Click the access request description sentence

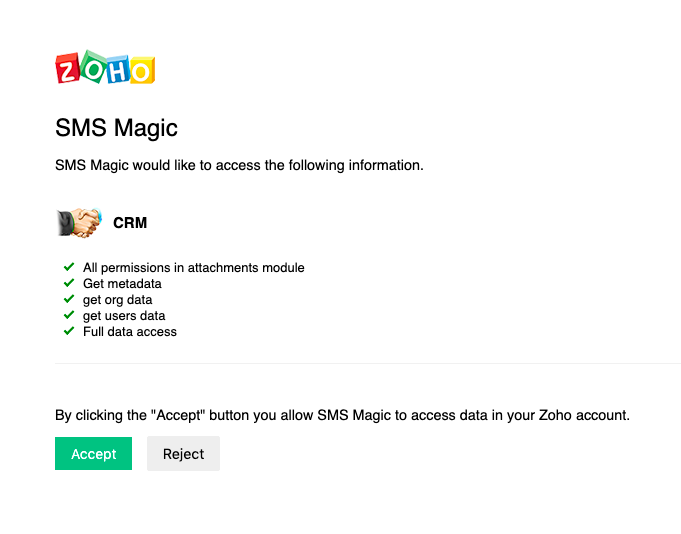(239, 165)
